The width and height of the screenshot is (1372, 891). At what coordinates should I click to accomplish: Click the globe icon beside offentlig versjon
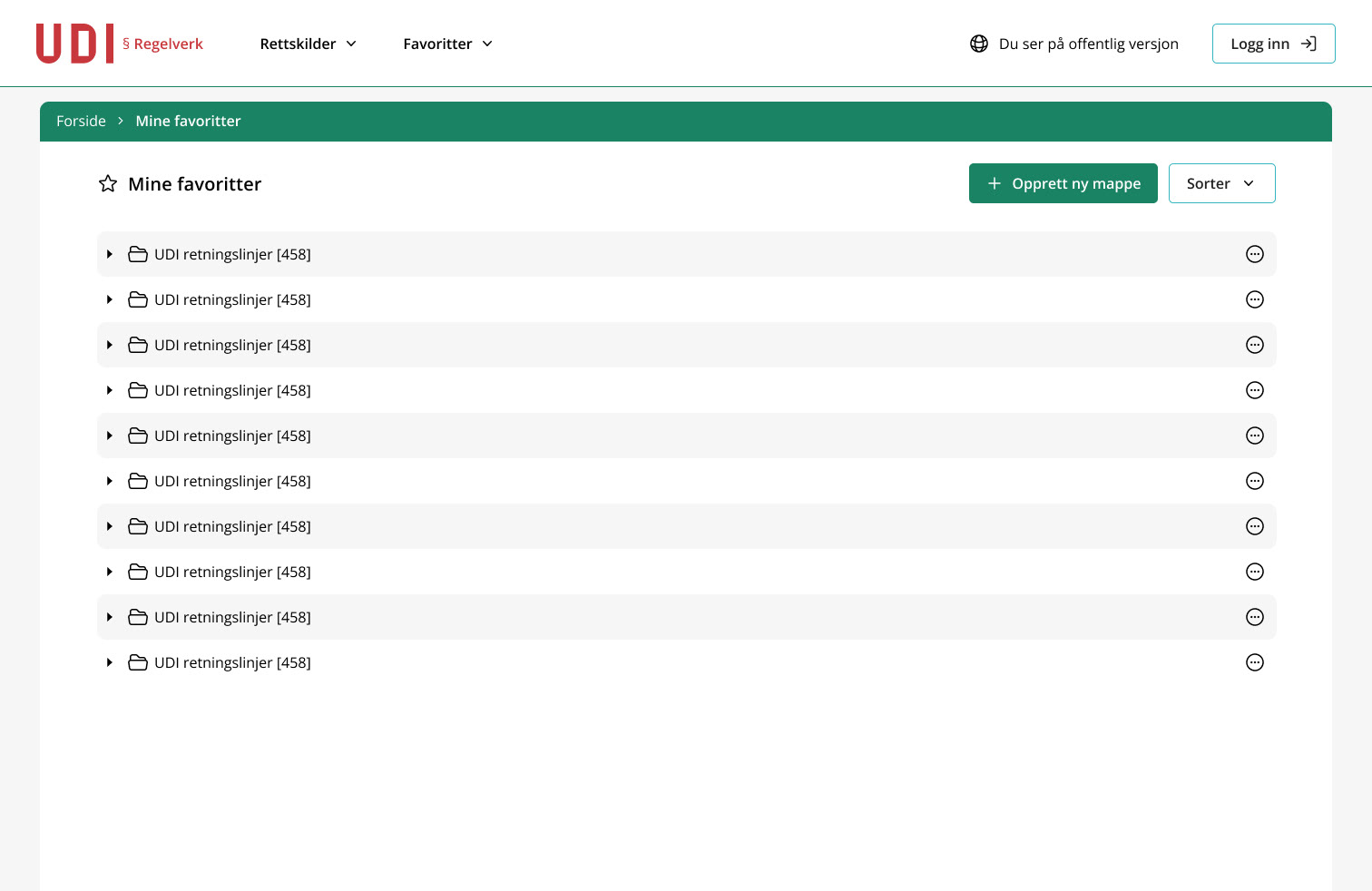pos(979,44)
